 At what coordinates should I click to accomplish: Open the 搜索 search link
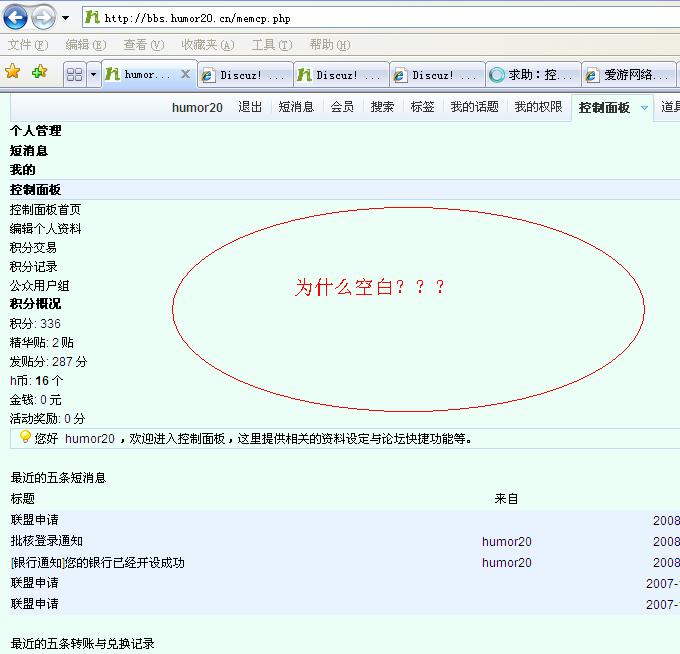tap(382, 107)
